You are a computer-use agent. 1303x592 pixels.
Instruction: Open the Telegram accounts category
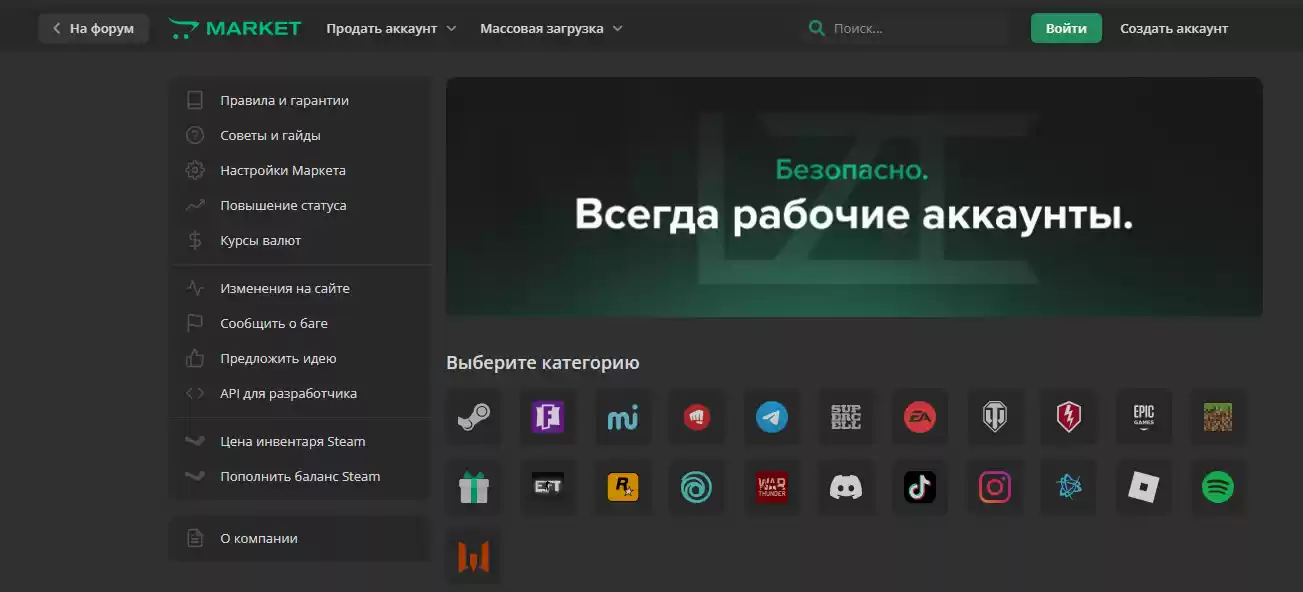pyautogui.click(x=772, y=417)
